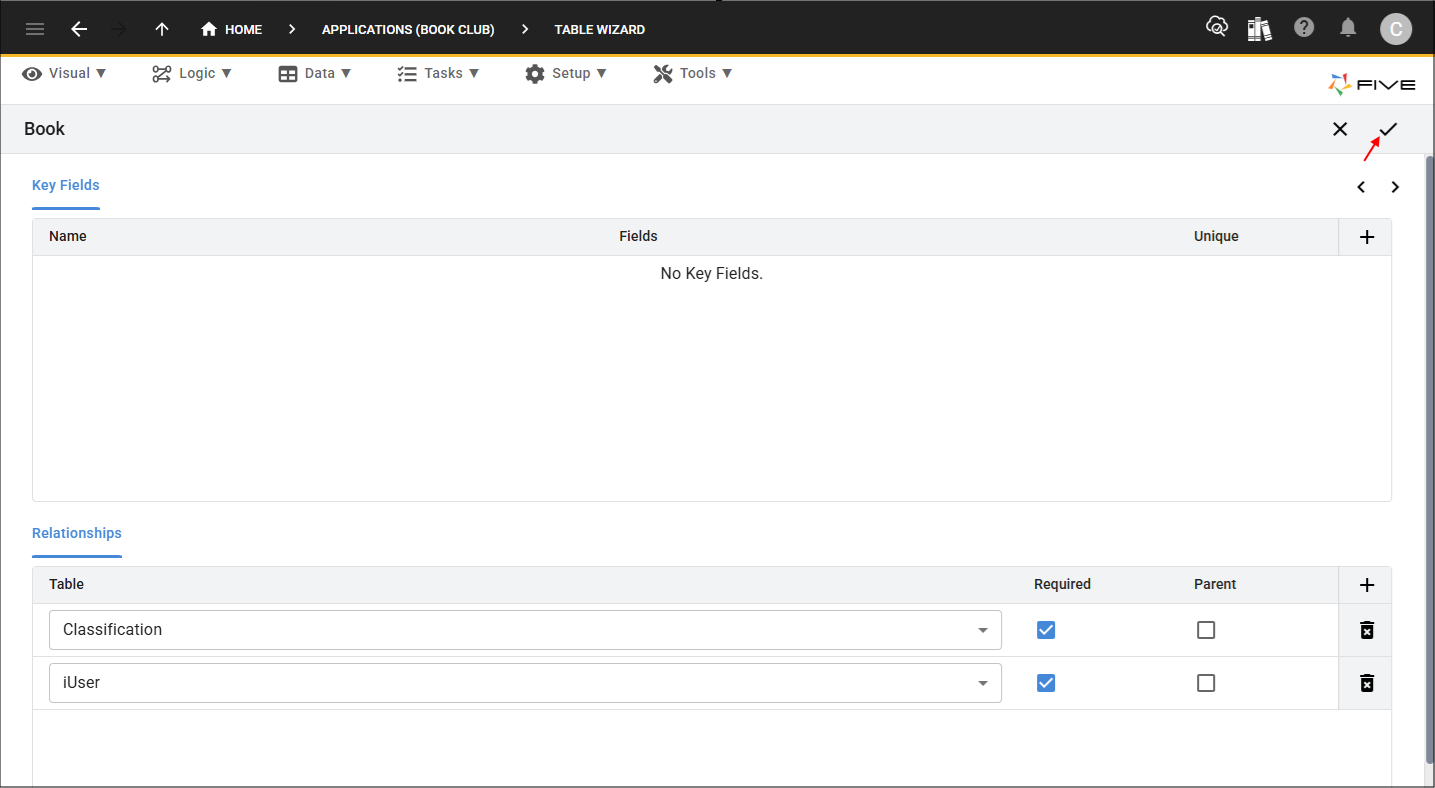Open the Logic menu

[x=192, y=73]
